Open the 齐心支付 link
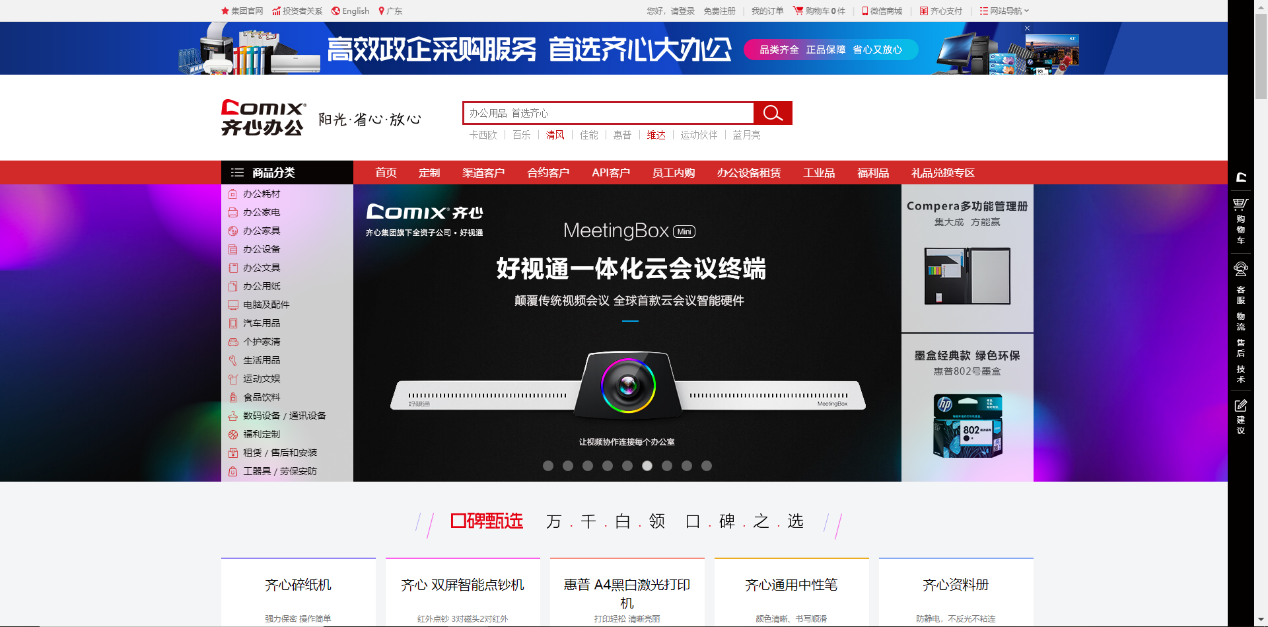The image size is (1268, 627). pyautogui.click(x=940, y=11)
